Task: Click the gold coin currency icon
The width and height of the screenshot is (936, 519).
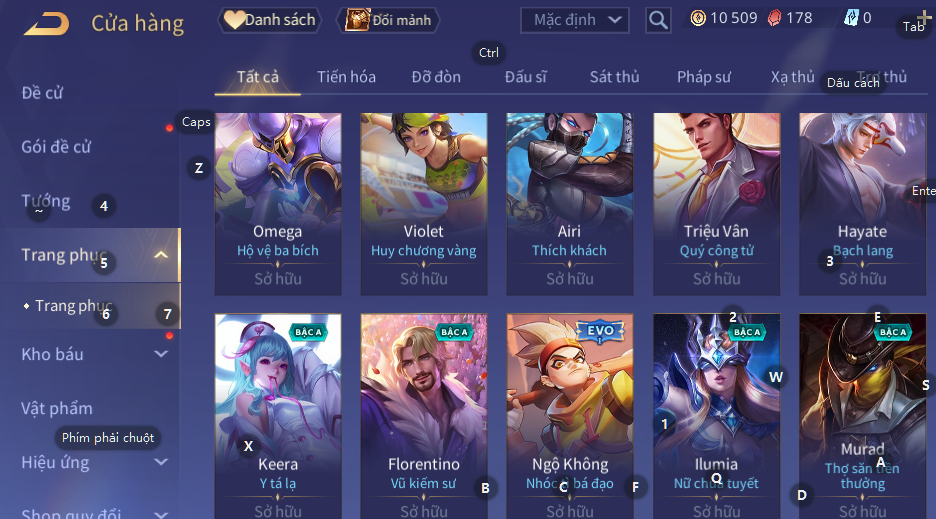Action: pyautogui.click(x=698, y=19)
